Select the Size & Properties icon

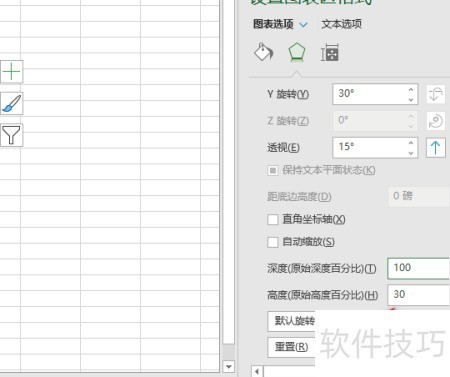[330, 53]
